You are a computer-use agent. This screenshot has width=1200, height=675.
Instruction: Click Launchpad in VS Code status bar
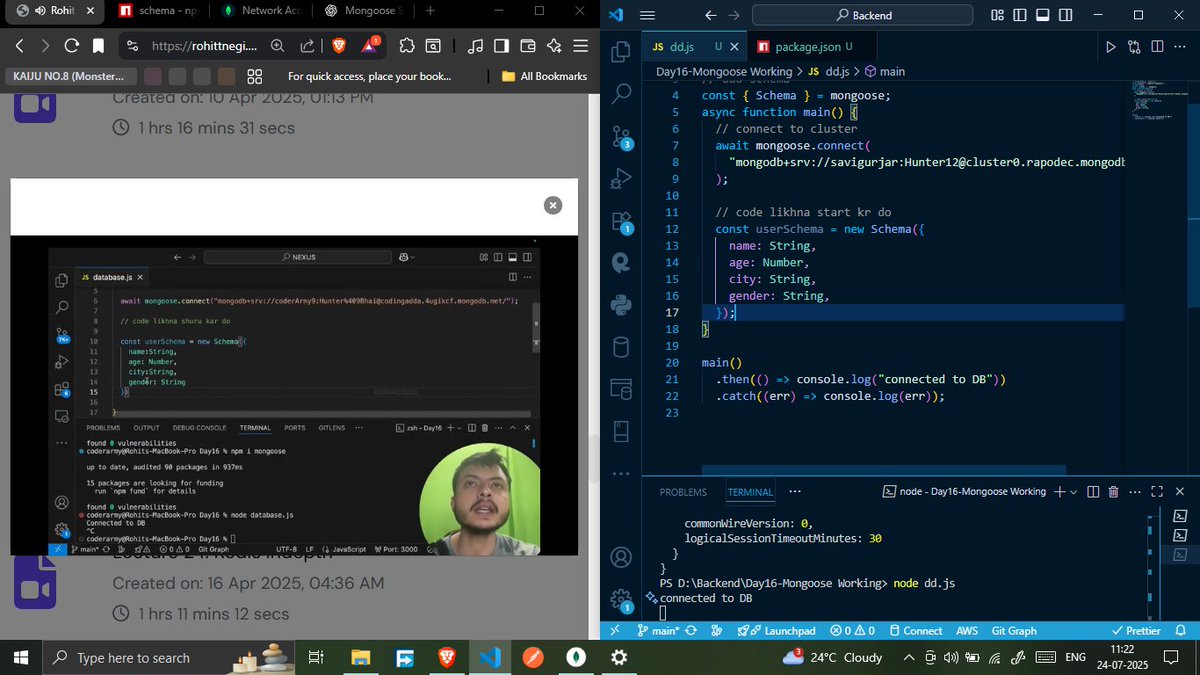pos(777,631)
